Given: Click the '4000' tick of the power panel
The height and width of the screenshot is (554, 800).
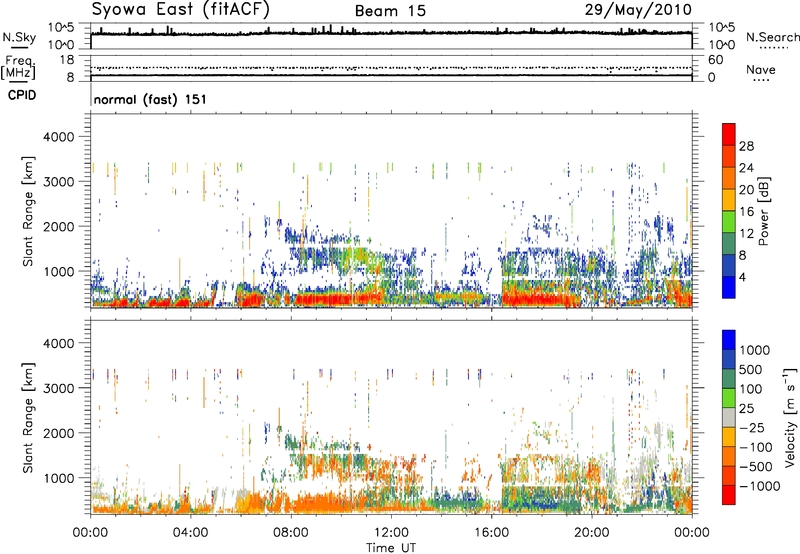Looking at the screenshot, I should 58,137.
